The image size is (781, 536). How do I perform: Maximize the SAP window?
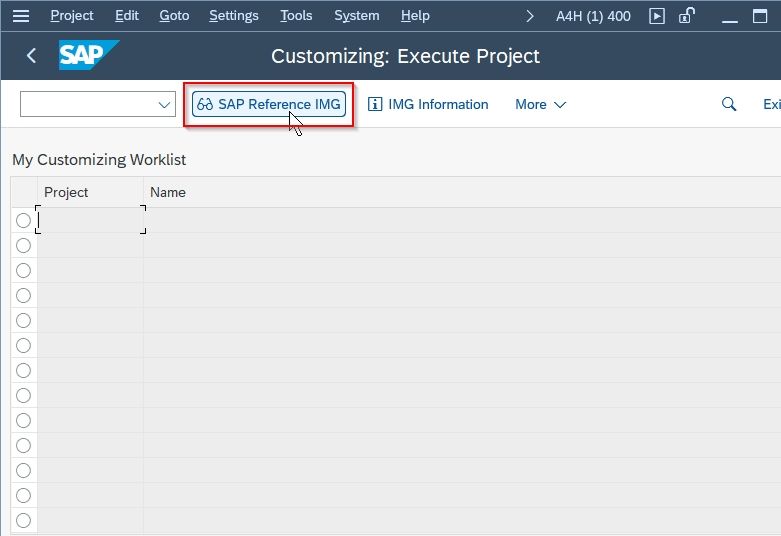(760, 16)
